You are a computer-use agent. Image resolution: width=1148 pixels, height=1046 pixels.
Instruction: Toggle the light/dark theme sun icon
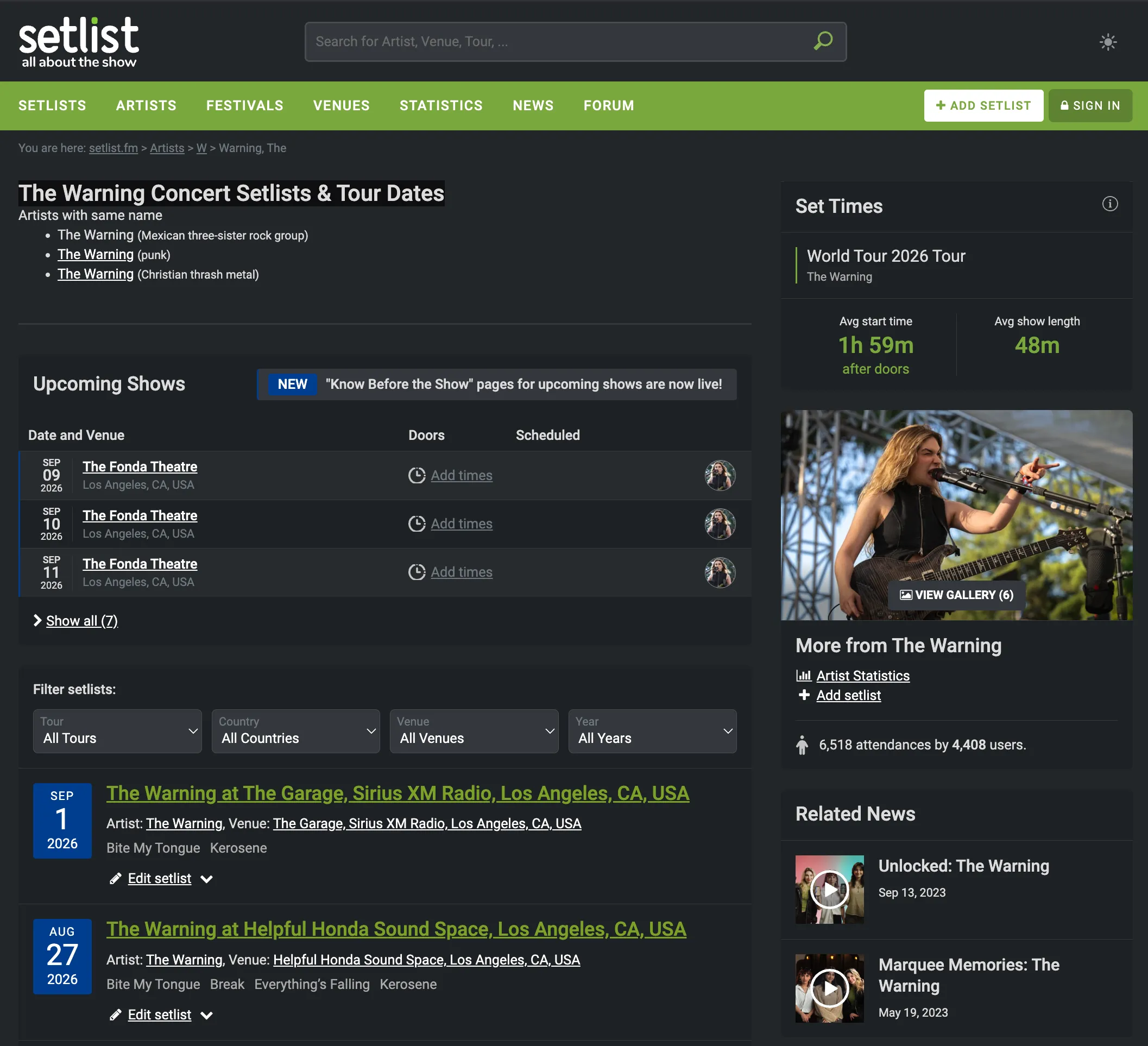pos(1108,42)
